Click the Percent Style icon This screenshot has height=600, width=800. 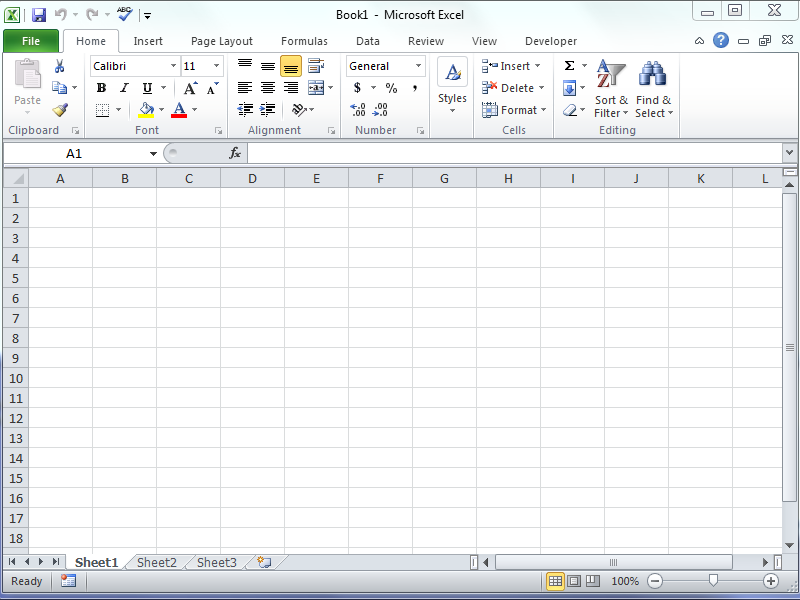391,88
